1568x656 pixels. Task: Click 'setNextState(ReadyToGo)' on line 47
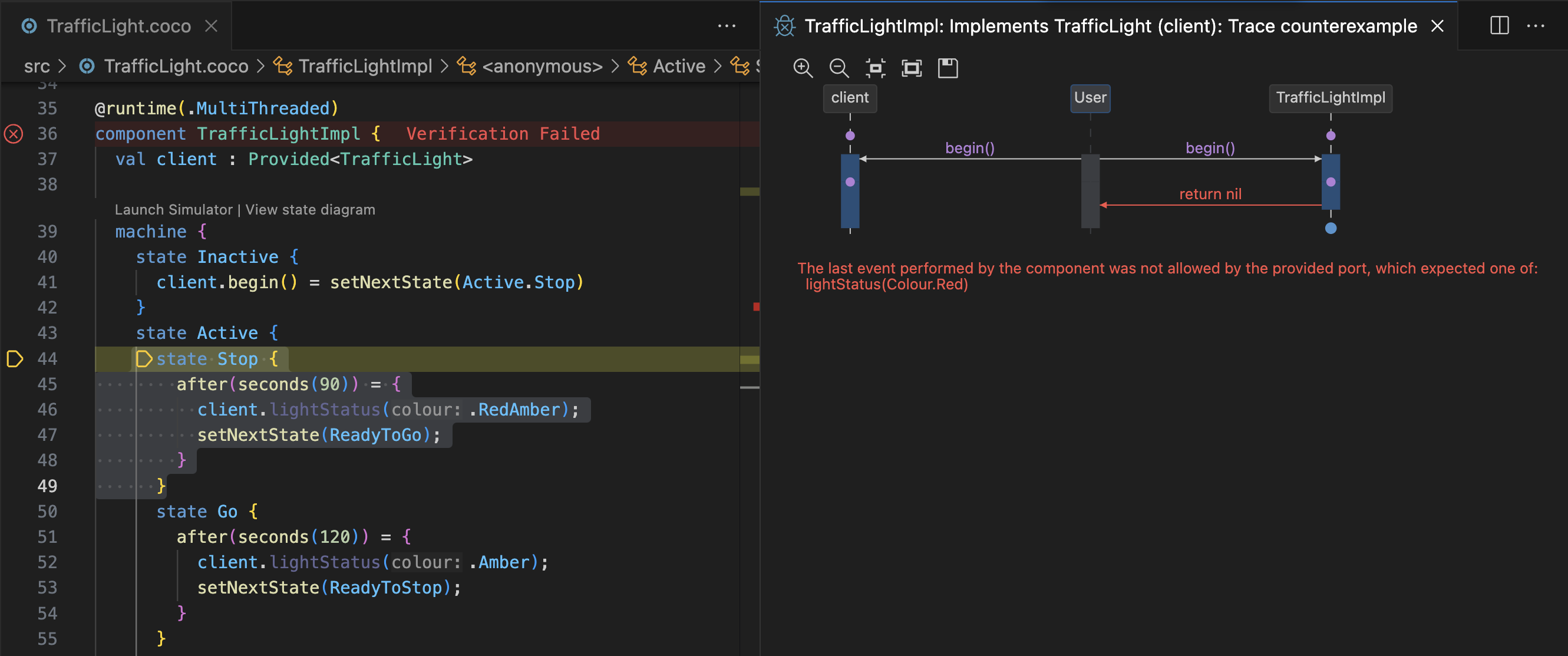314,436
